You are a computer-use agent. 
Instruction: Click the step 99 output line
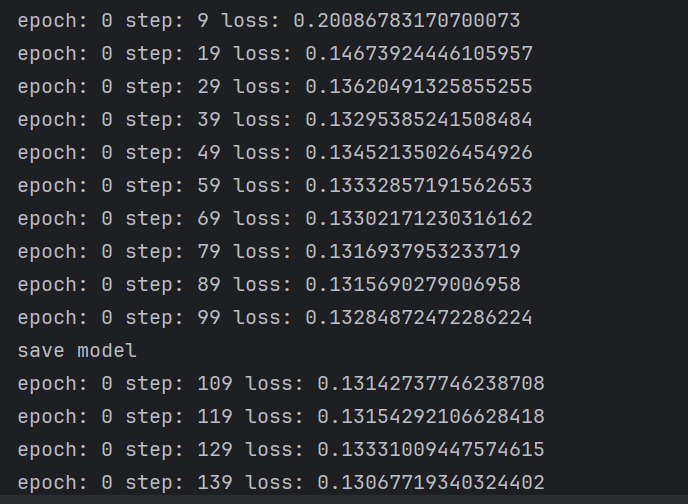(x=275, y=318)
